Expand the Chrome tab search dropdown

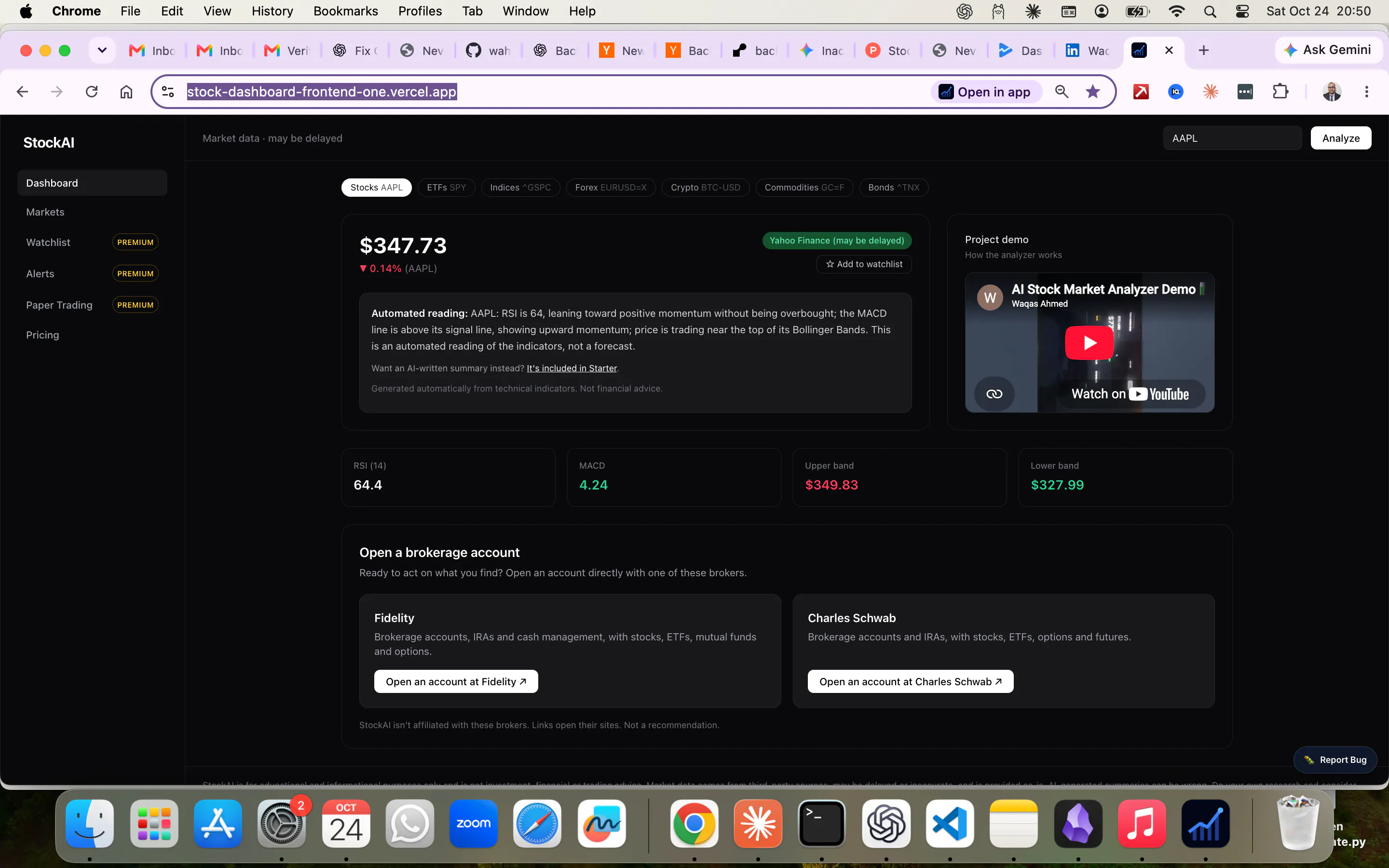pyautogui.click(x=102, y=51)
